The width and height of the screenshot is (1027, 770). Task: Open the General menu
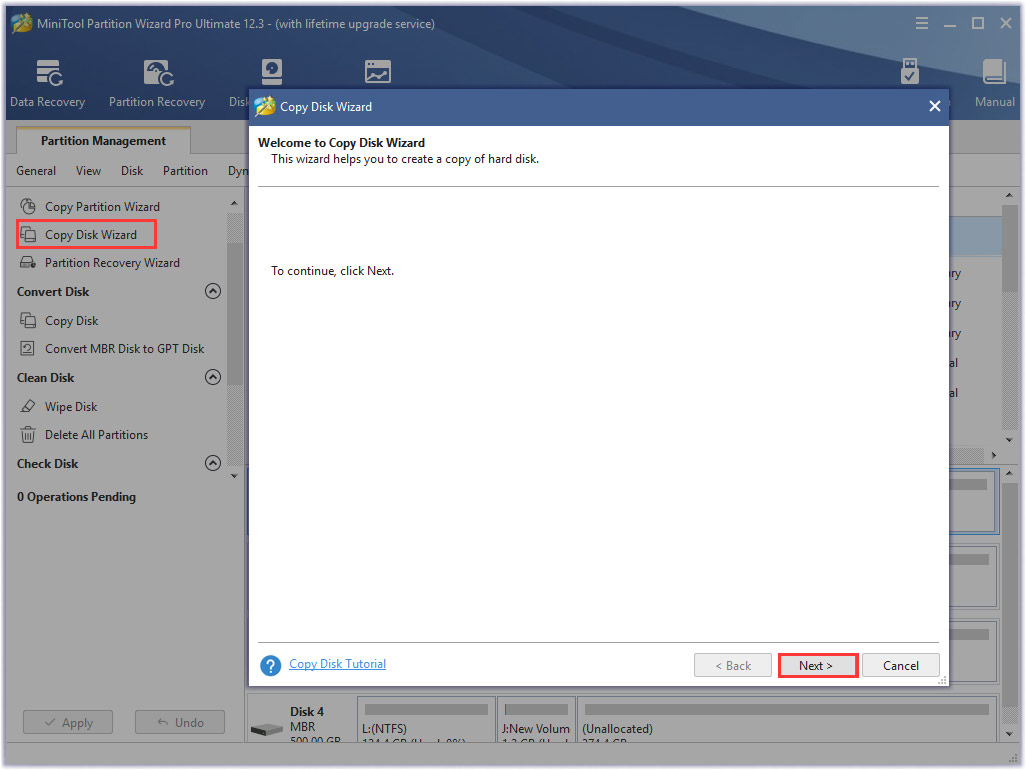[36, 171]
